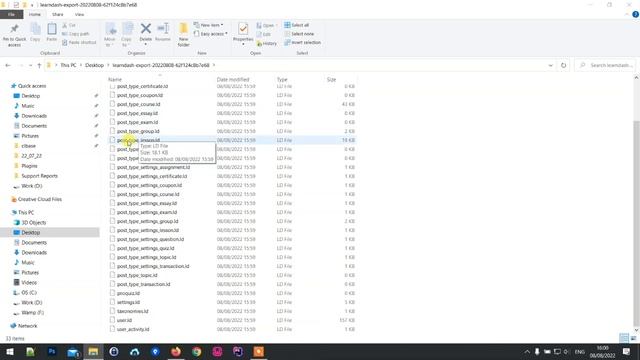Open the Easy access dropdown
The width and height of the screenshot is (640, 360).
211,34
